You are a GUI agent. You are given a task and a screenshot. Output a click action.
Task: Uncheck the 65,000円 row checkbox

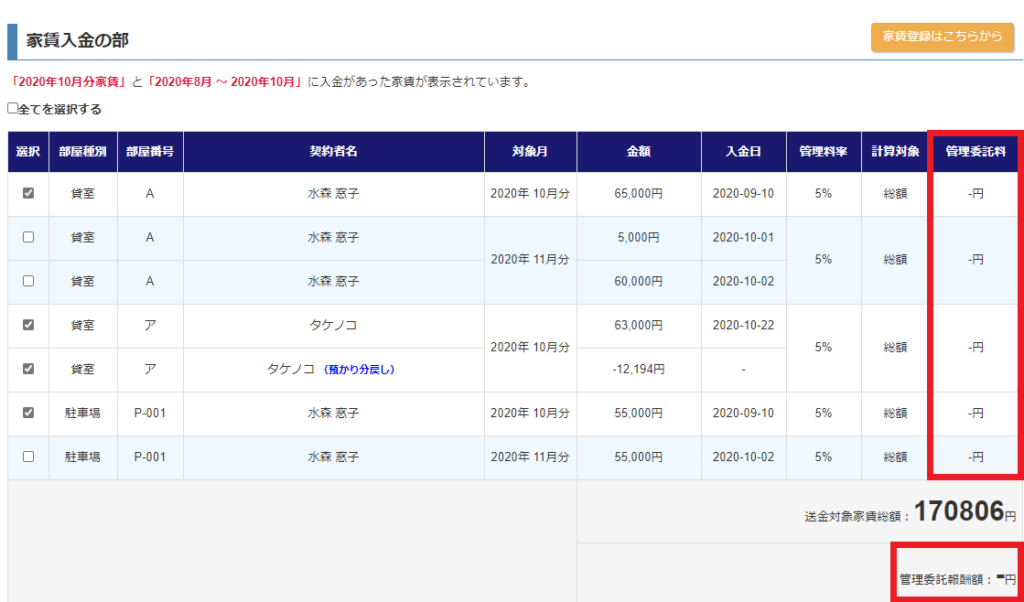[x=28, y=194]
